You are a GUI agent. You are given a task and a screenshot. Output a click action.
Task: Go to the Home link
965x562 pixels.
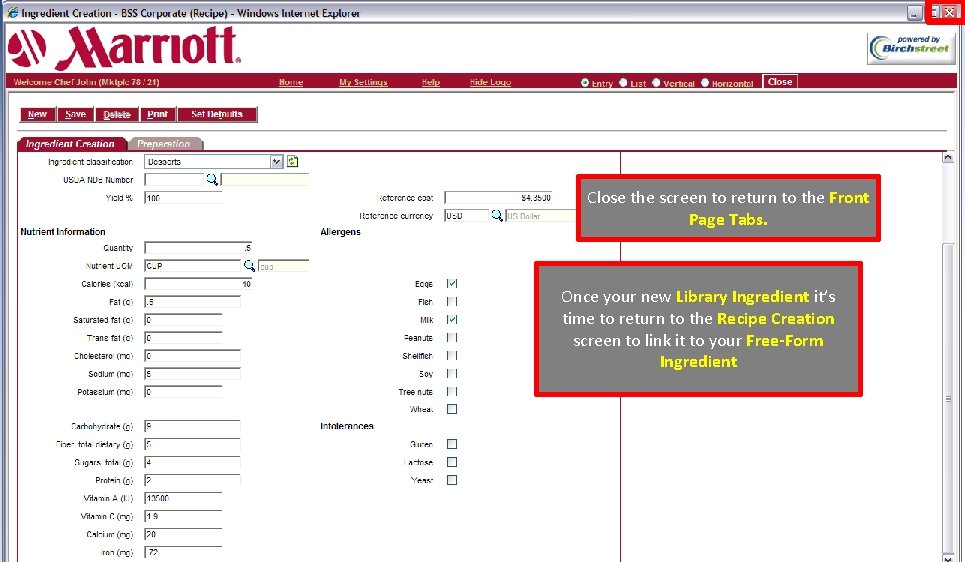pyautogui.click(x=290, y=82)
